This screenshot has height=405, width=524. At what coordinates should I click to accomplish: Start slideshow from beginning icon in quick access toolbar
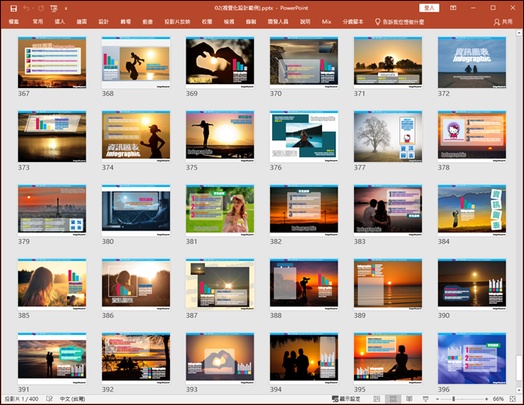click(54, 8)
